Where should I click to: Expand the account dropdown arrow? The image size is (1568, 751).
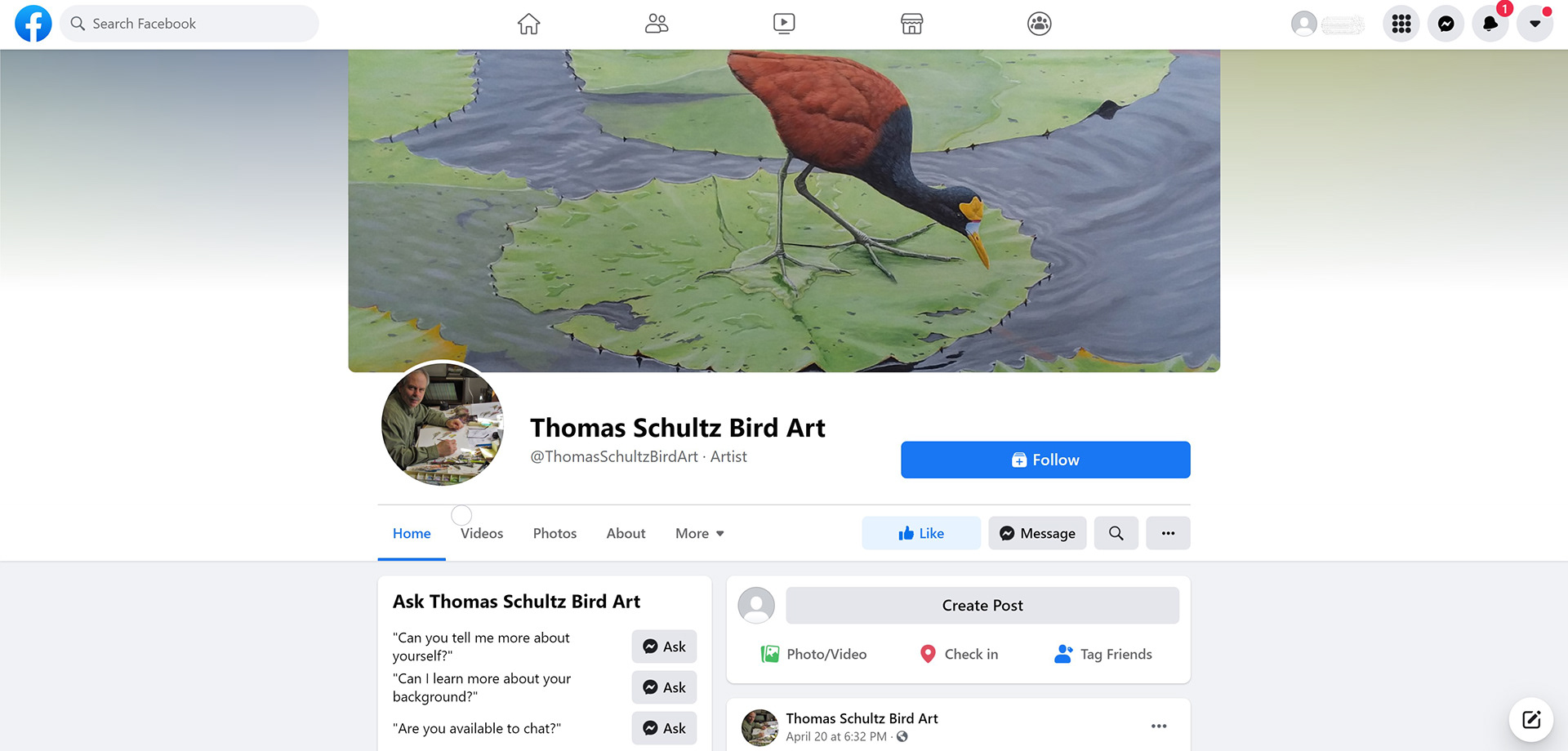tap(1535, 24)
